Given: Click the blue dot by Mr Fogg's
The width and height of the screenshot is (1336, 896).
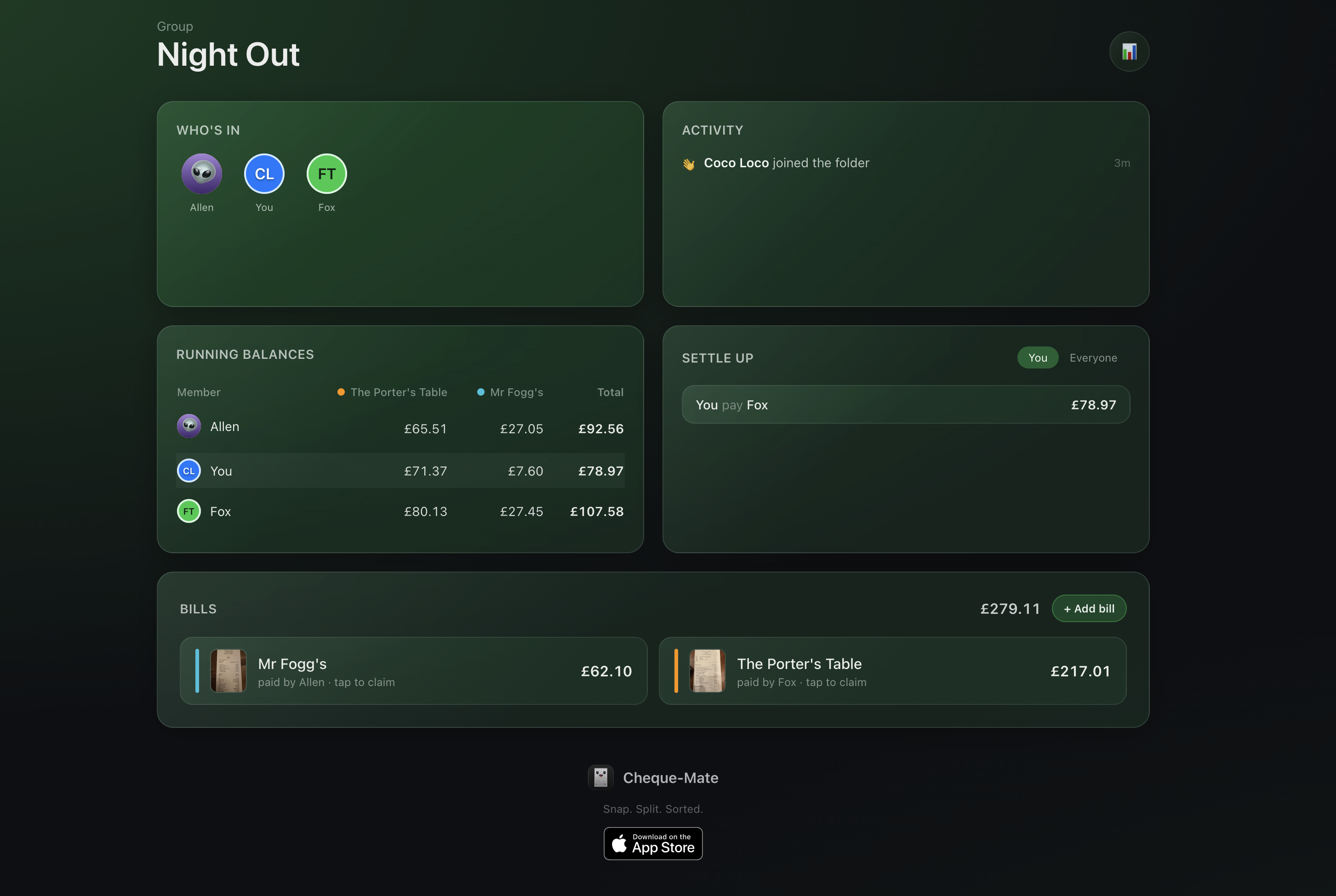Looking at the screenshot, I should click(481, 392).
